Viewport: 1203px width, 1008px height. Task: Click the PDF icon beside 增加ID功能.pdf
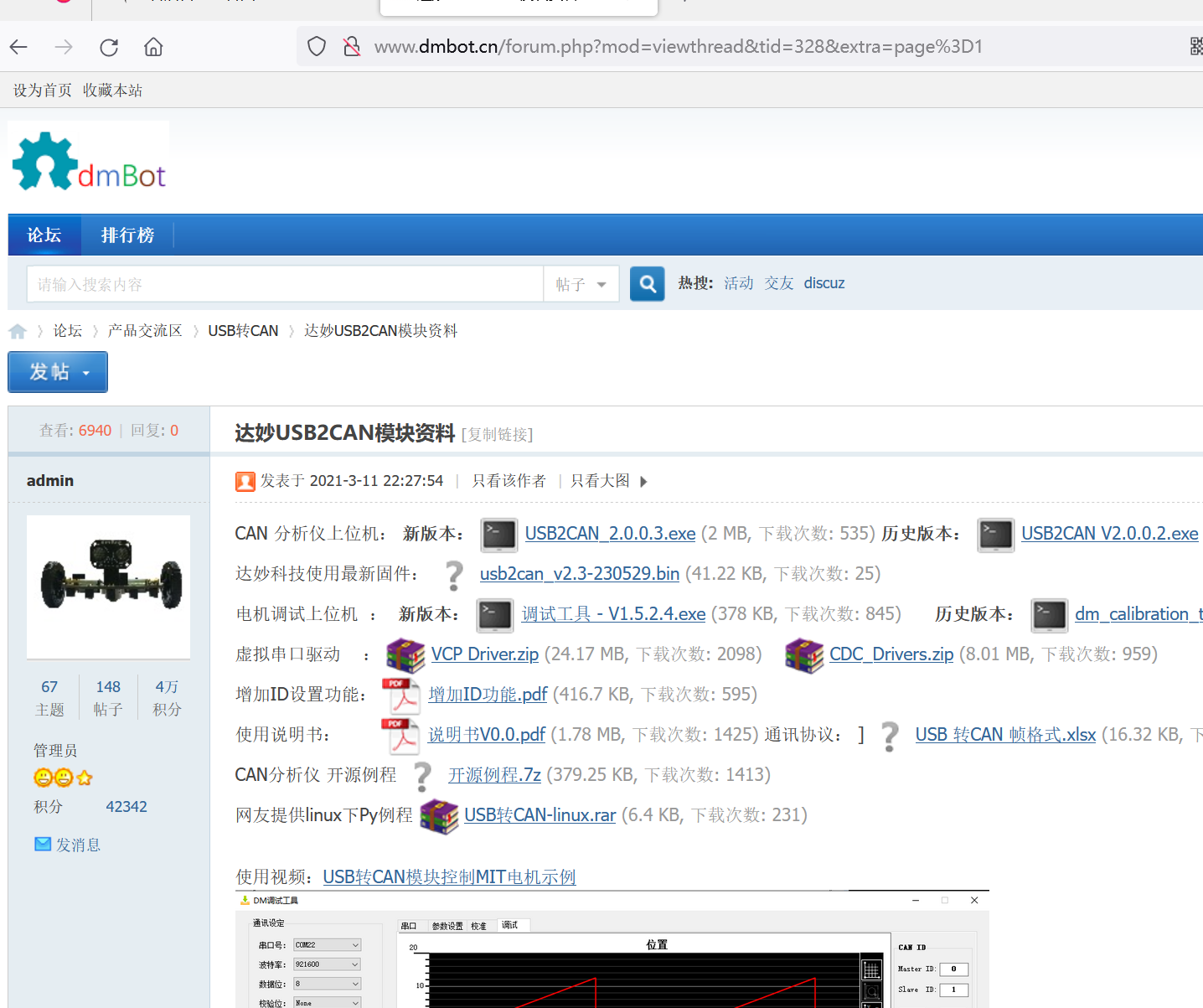pyautogui.click(x=401, y=695)
